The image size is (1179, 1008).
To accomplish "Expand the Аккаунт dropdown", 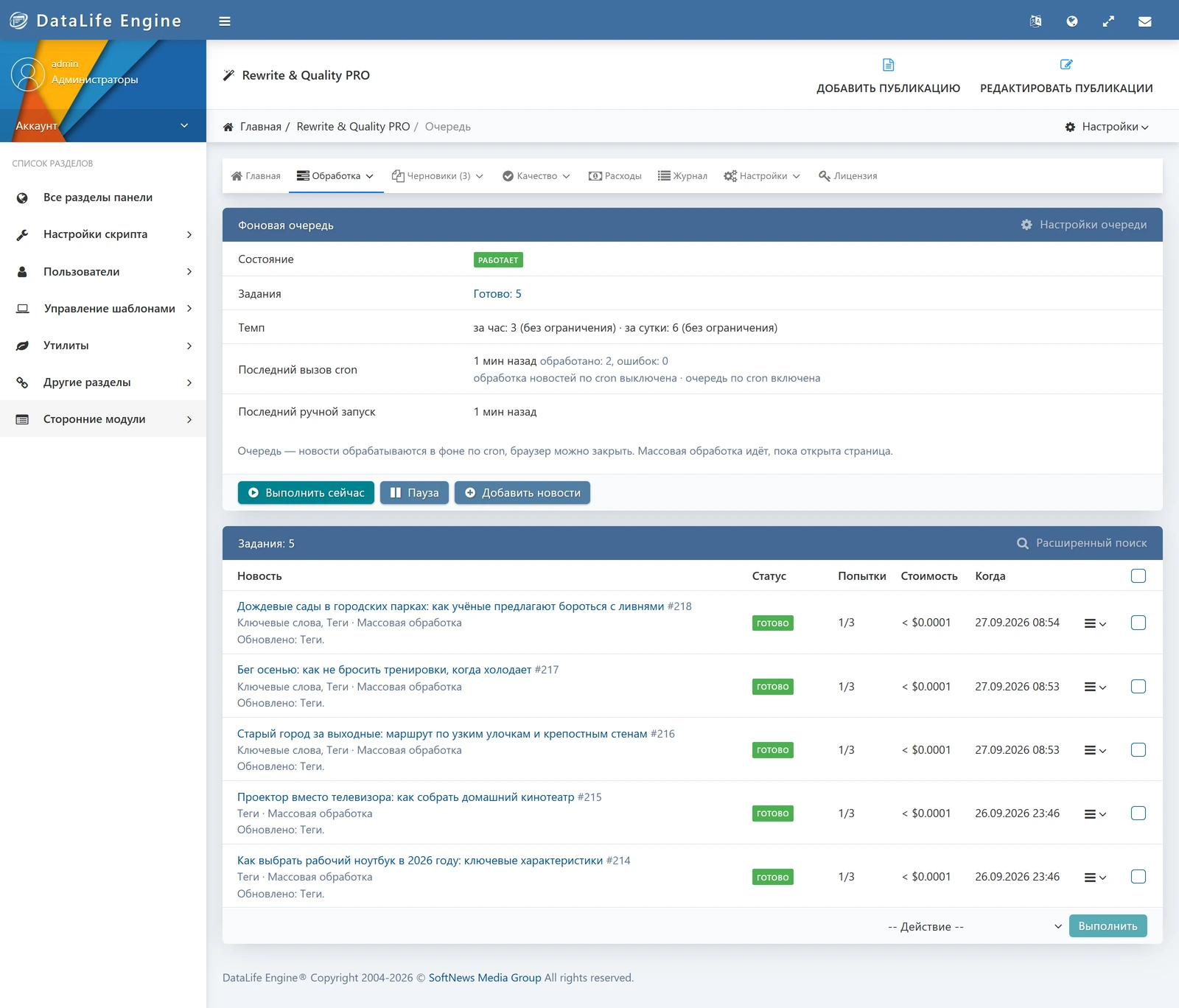I will pyautogui.click(x=103, y=126).
